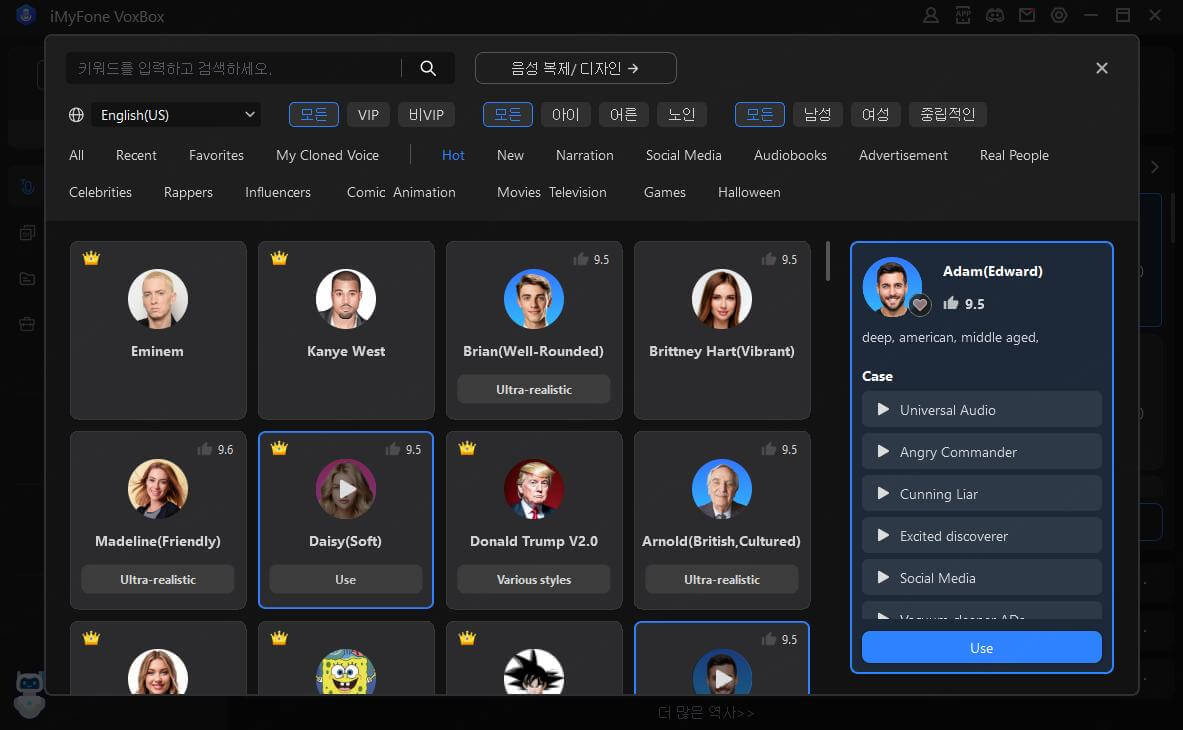Toggle the 어른 age filter
Screen dimensions: 1183x730
click(623, 115)
